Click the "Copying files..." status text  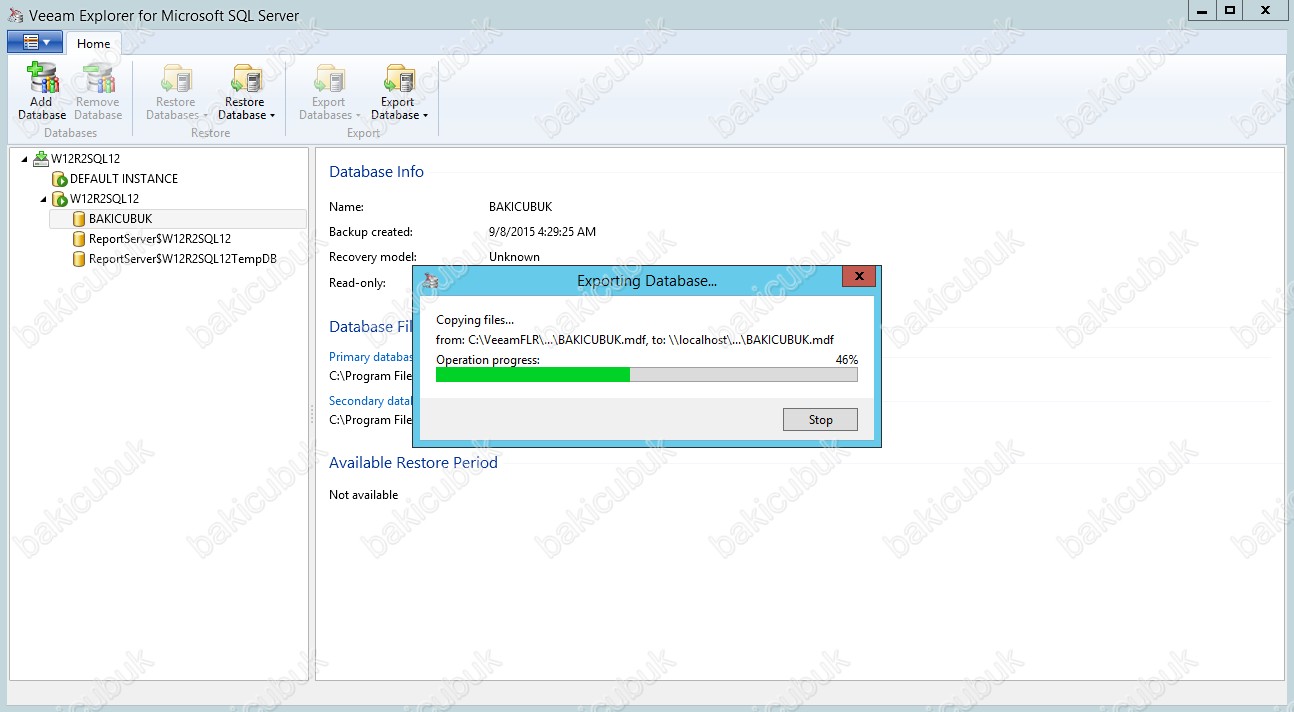475,320
